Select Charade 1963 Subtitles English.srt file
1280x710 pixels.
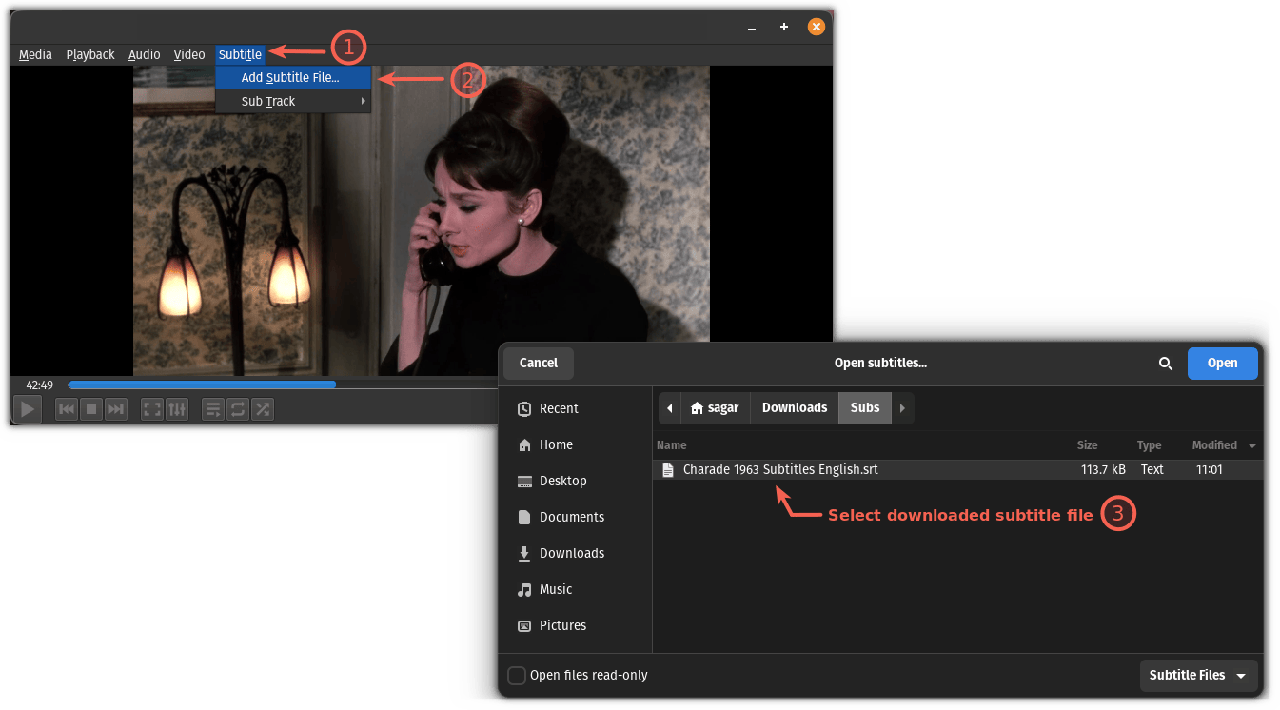click(x=780, y=469)
